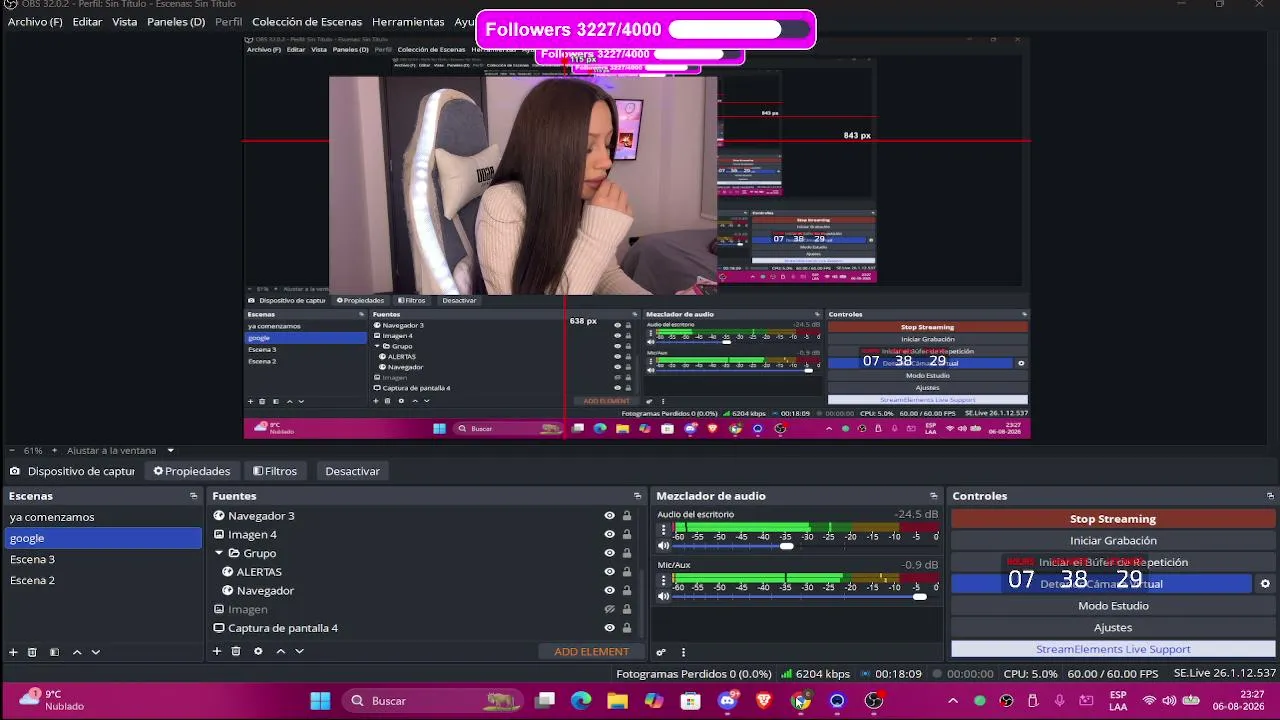Open the Vista menu

pos(125,22)
